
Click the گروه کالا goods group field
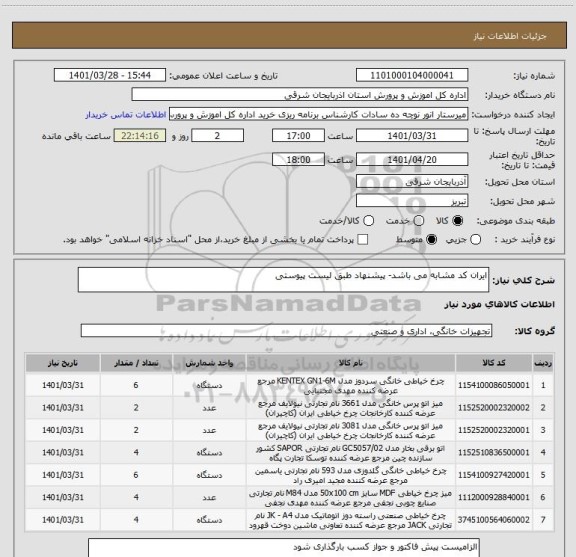coord(286,331)
